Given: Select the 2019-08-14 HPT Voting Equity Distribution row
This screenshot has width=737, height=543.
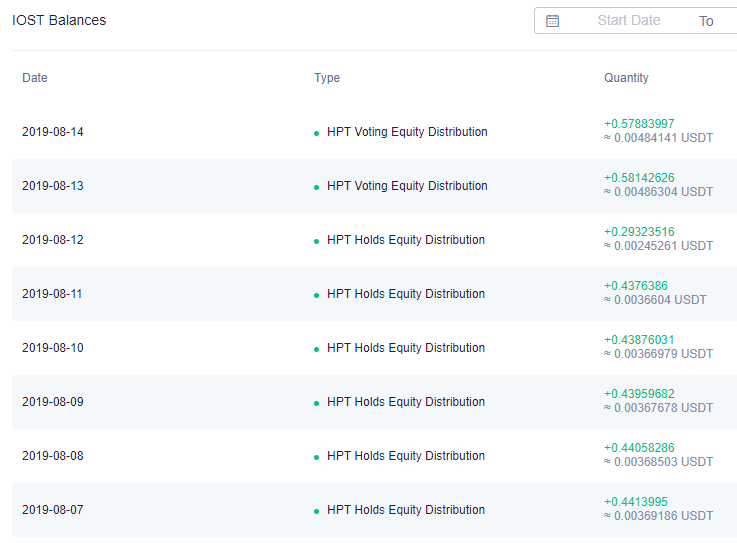Looking at the screenshot, I should coord(374,132).
